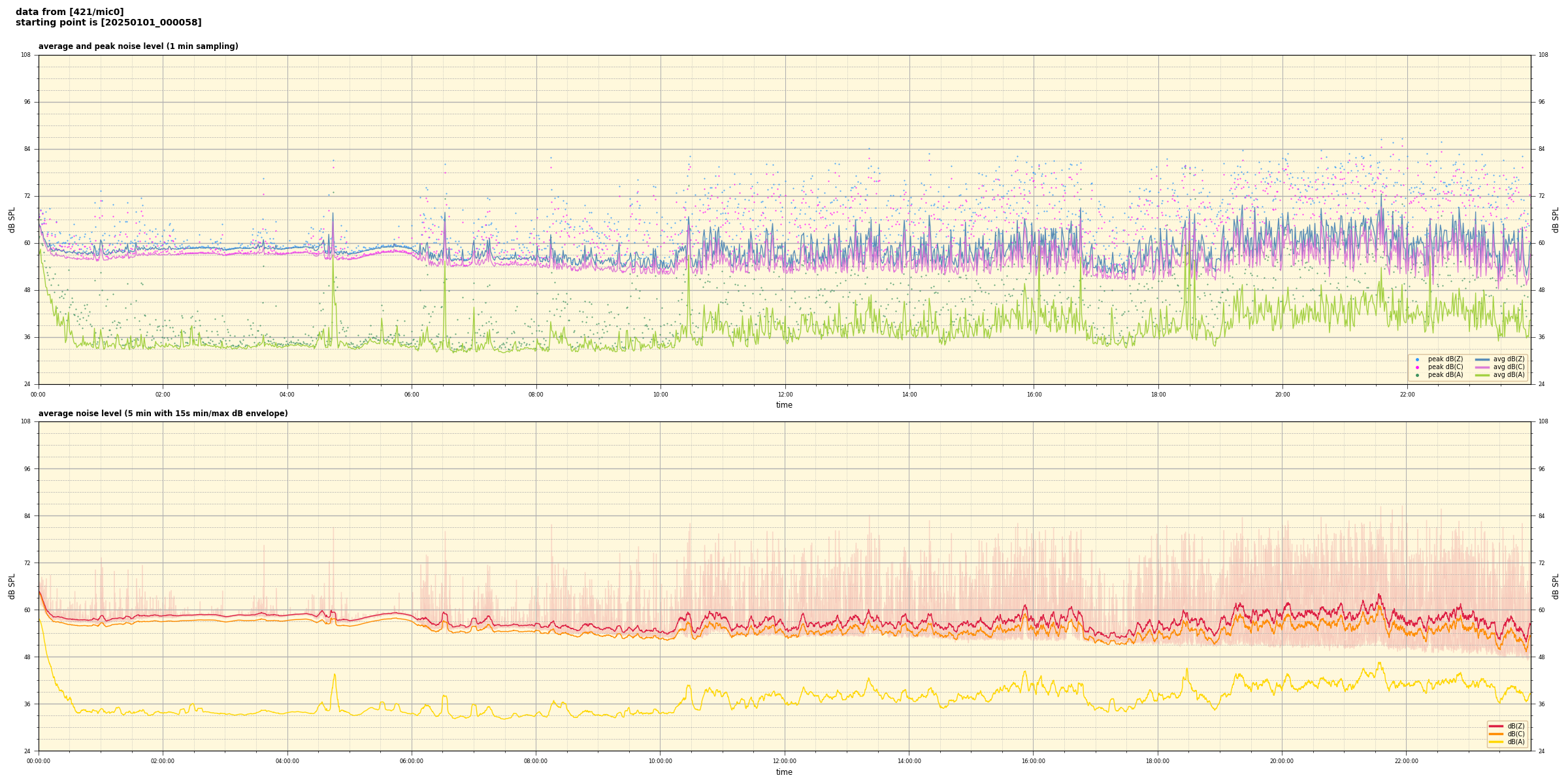This screenshot has width=1568, height=784.
Task: Click the '5 min with 15s min/max' chart title
Action: [163, 414]
